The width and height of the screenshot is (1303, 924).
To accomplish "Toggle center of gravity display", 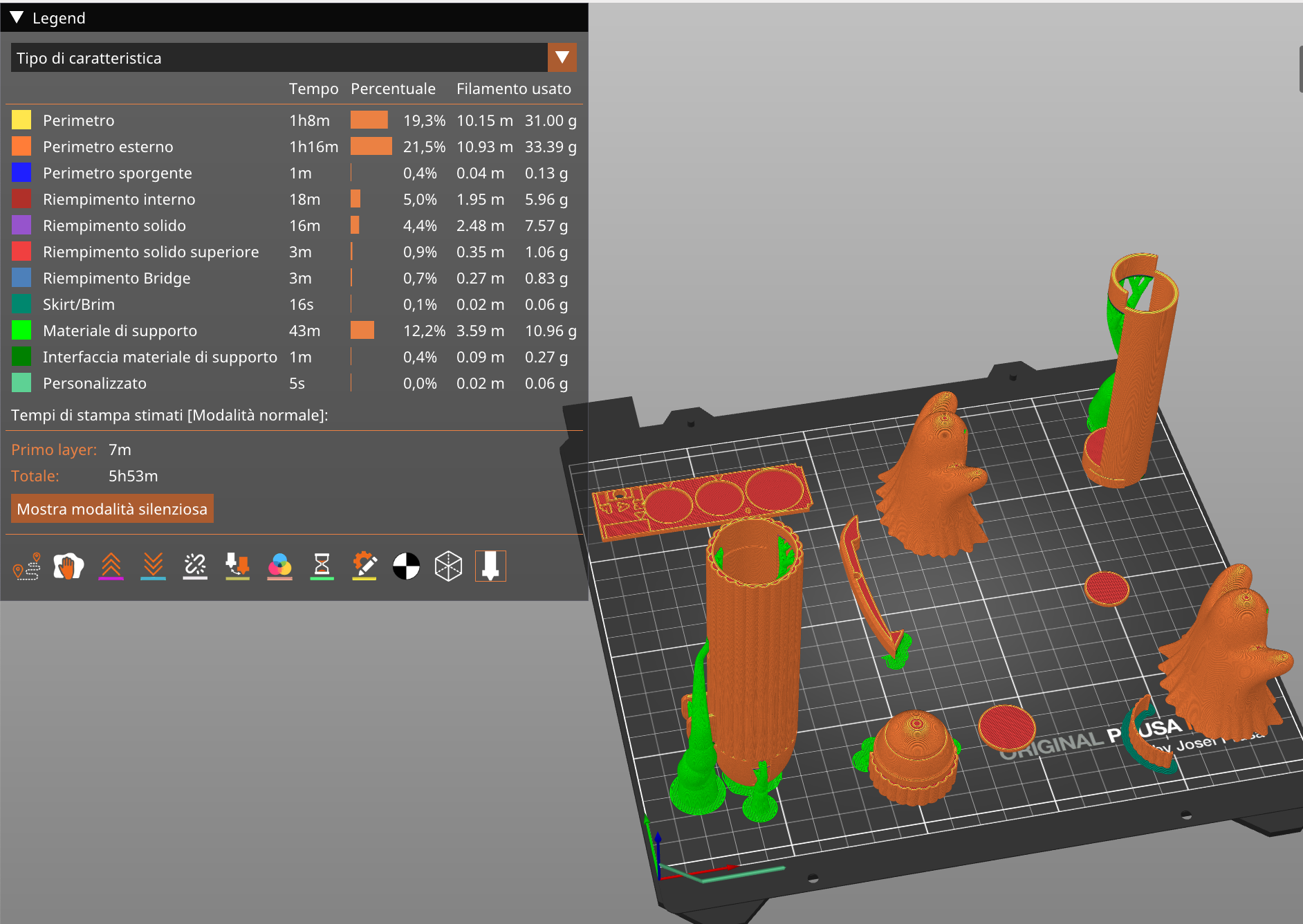I will click(406, 566).
